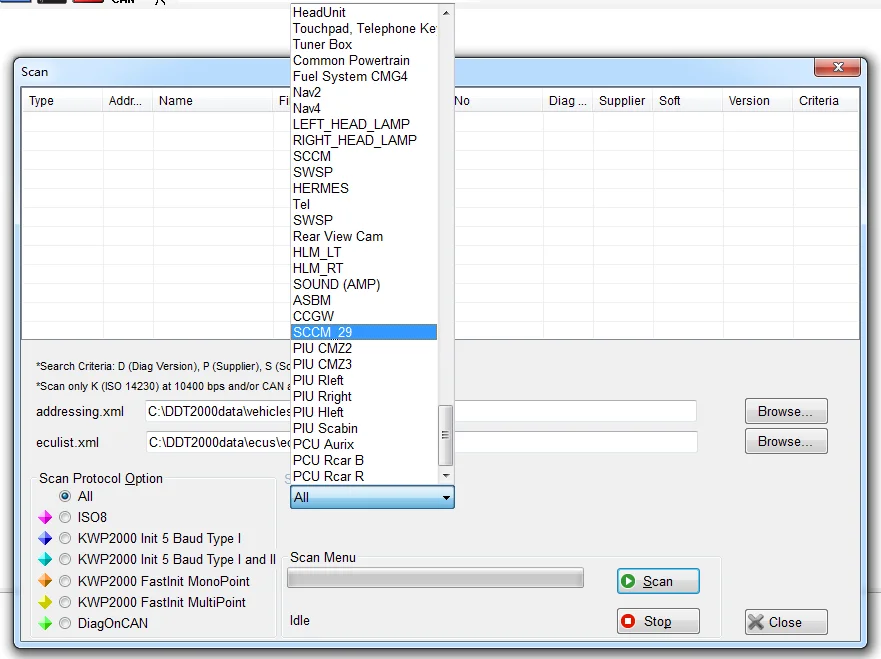Viewport: 881px width, 659px height.
Task: Click the red X in Scan title bar
Action: (x=837, y=67)
